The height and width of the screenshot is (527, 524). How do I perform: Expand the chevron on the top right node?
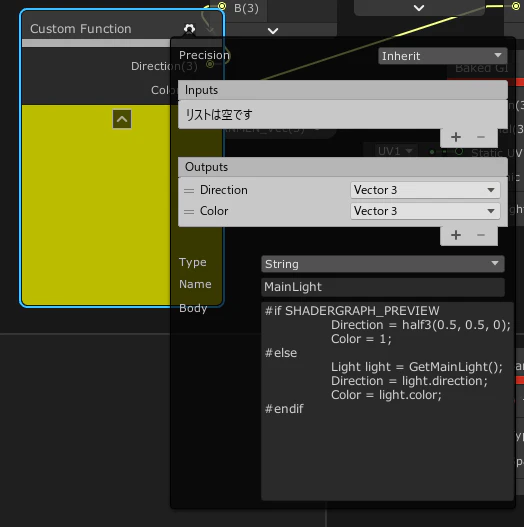click(x=419, y=8)
